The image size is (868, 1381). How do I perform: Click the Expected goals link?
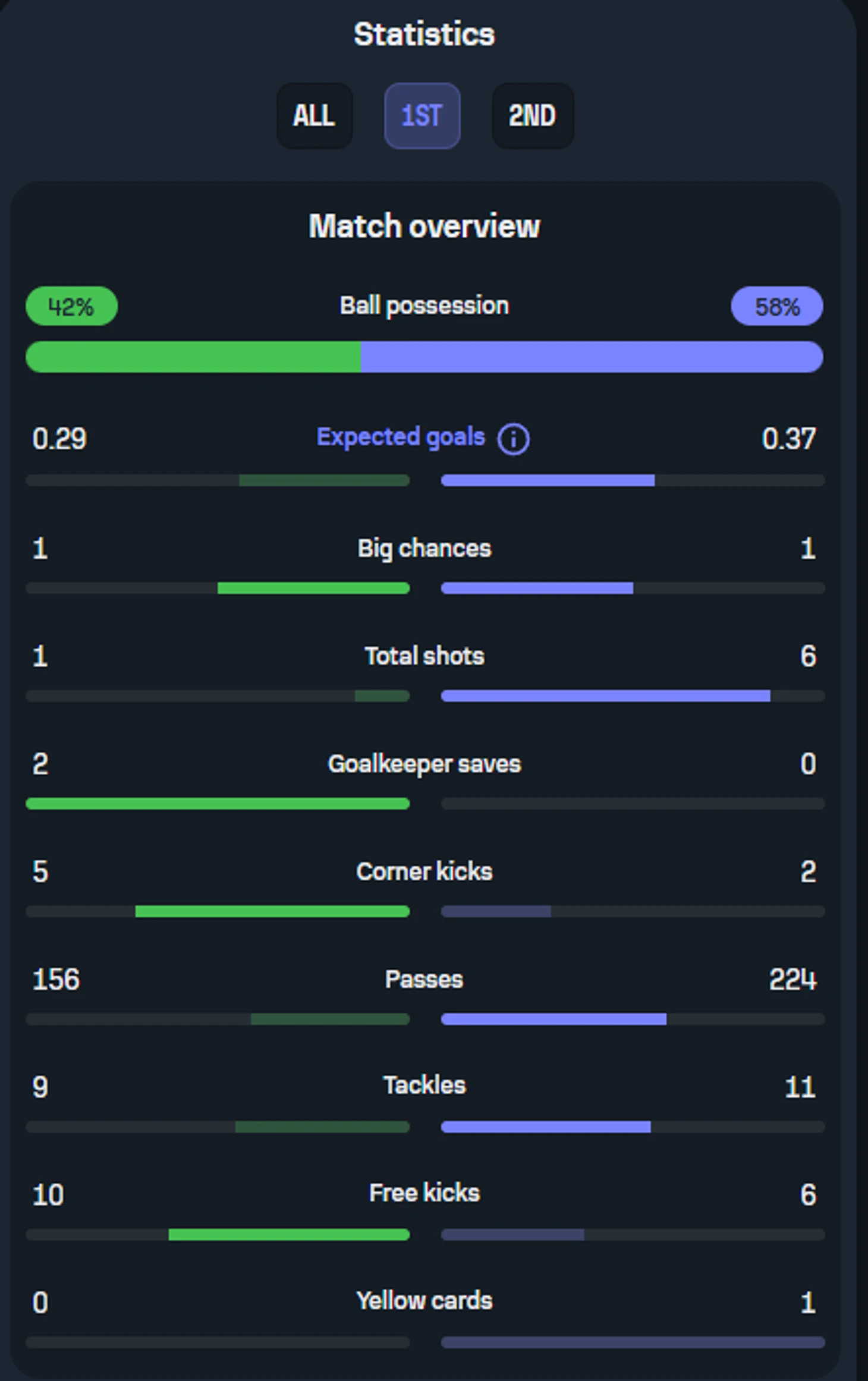(x=401, y=438)
